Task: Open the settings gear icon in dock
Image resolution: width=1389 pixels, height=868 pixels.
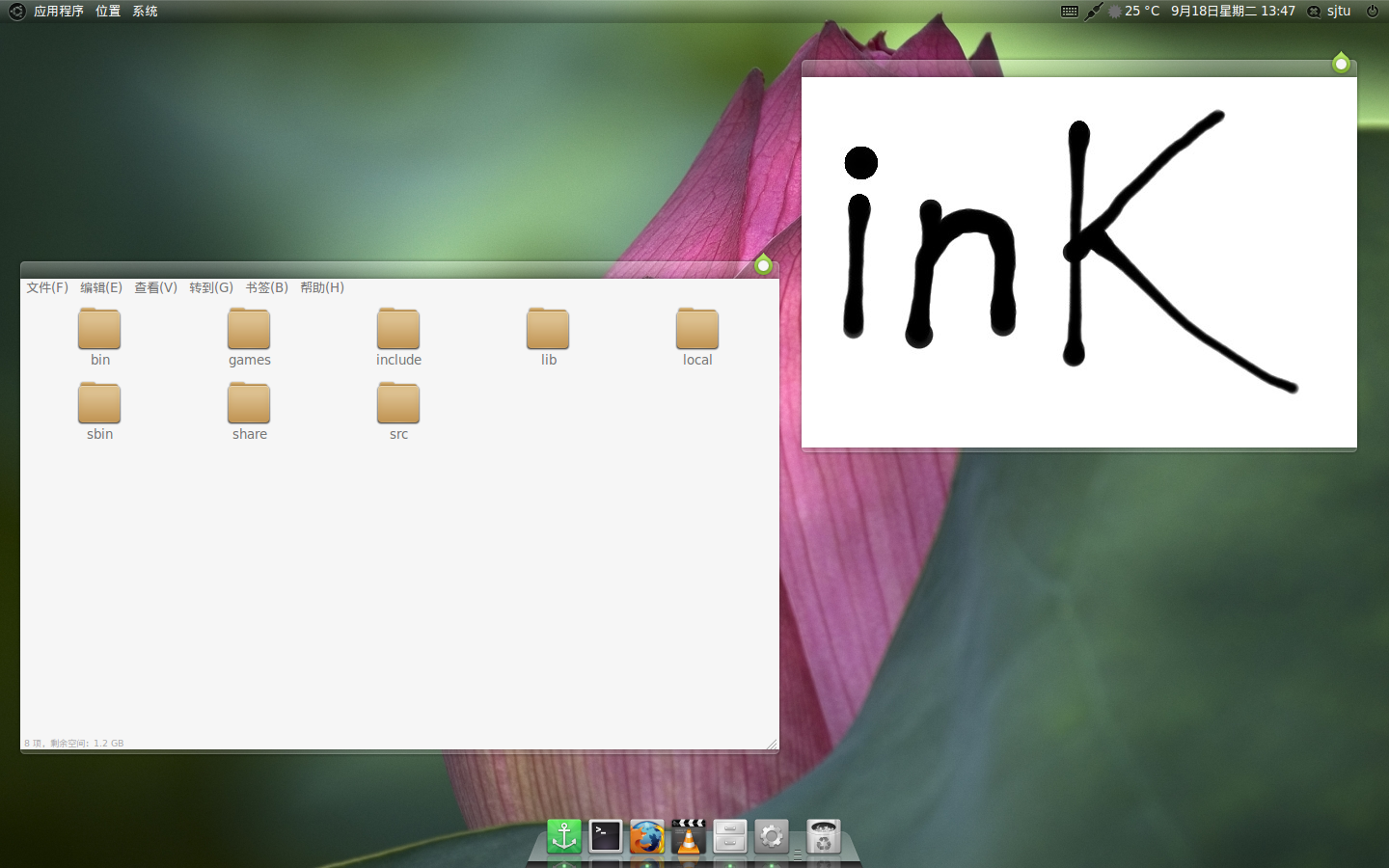Action: tap(772, 836)
